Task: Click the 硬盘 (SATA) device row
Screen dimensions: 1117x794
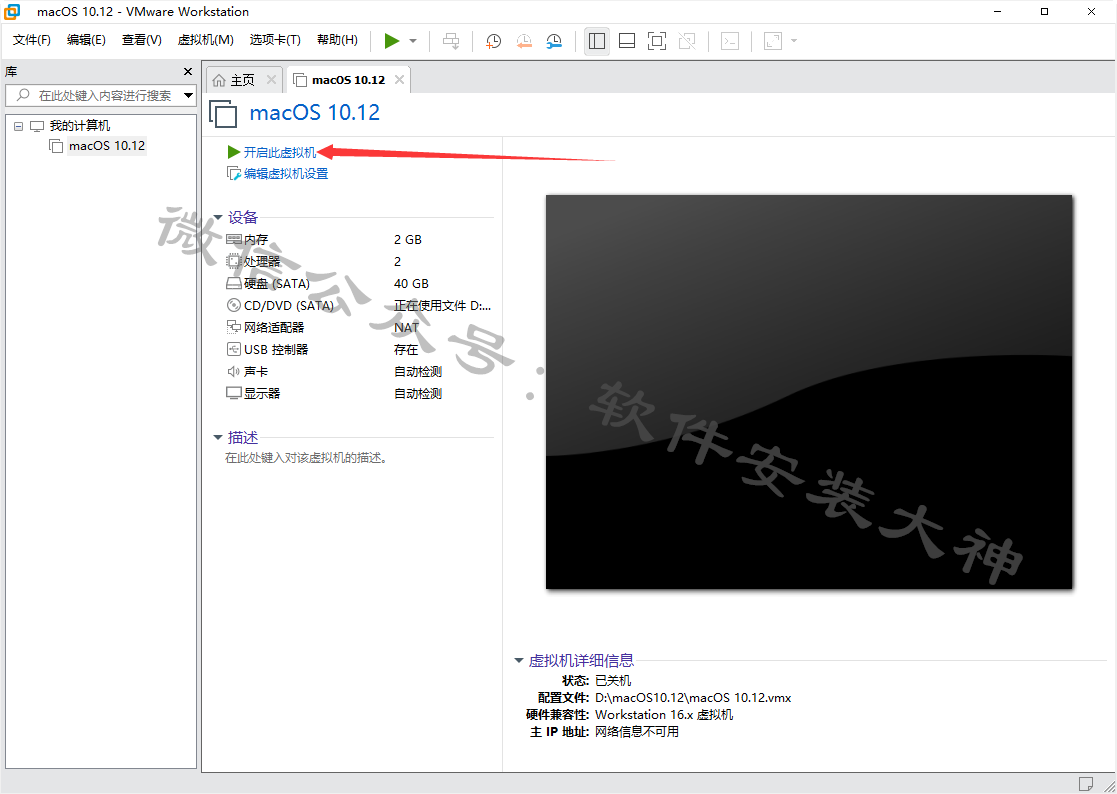Action: pos(358,283)
